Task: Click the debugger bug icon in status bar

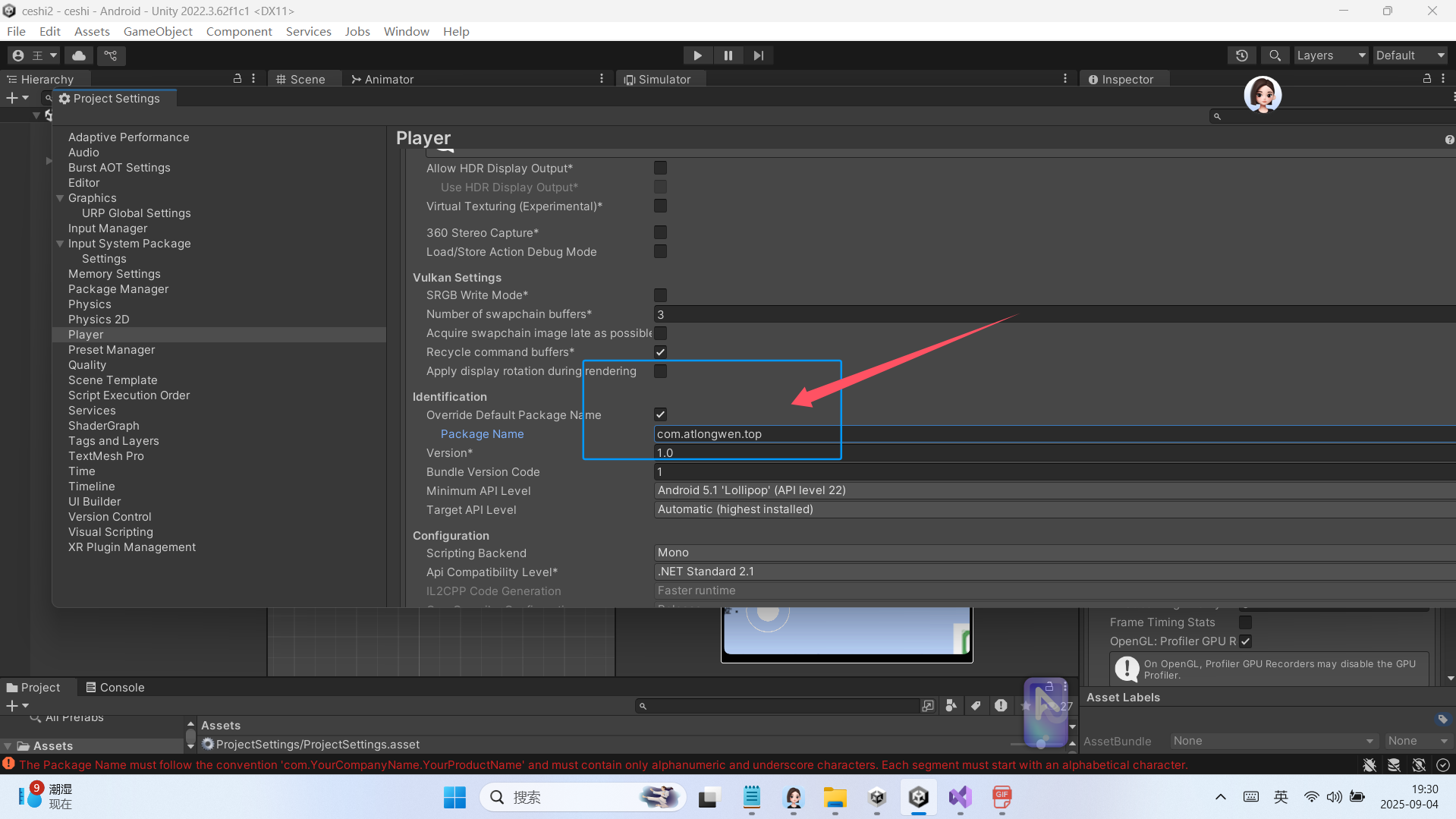Action: point(1370,765)
